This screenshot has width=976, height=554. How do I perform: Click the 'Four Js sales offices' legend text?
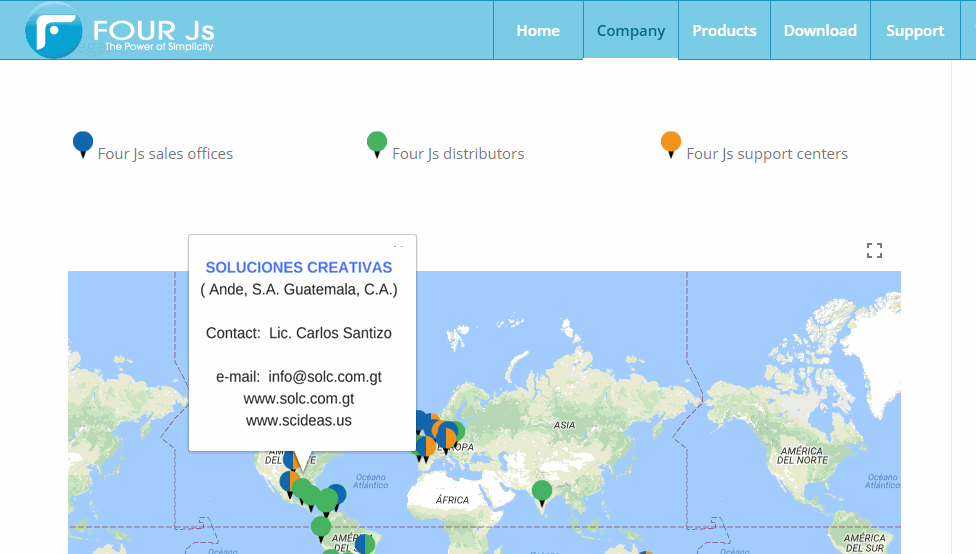pyautogui.click(x=165, y=154)
